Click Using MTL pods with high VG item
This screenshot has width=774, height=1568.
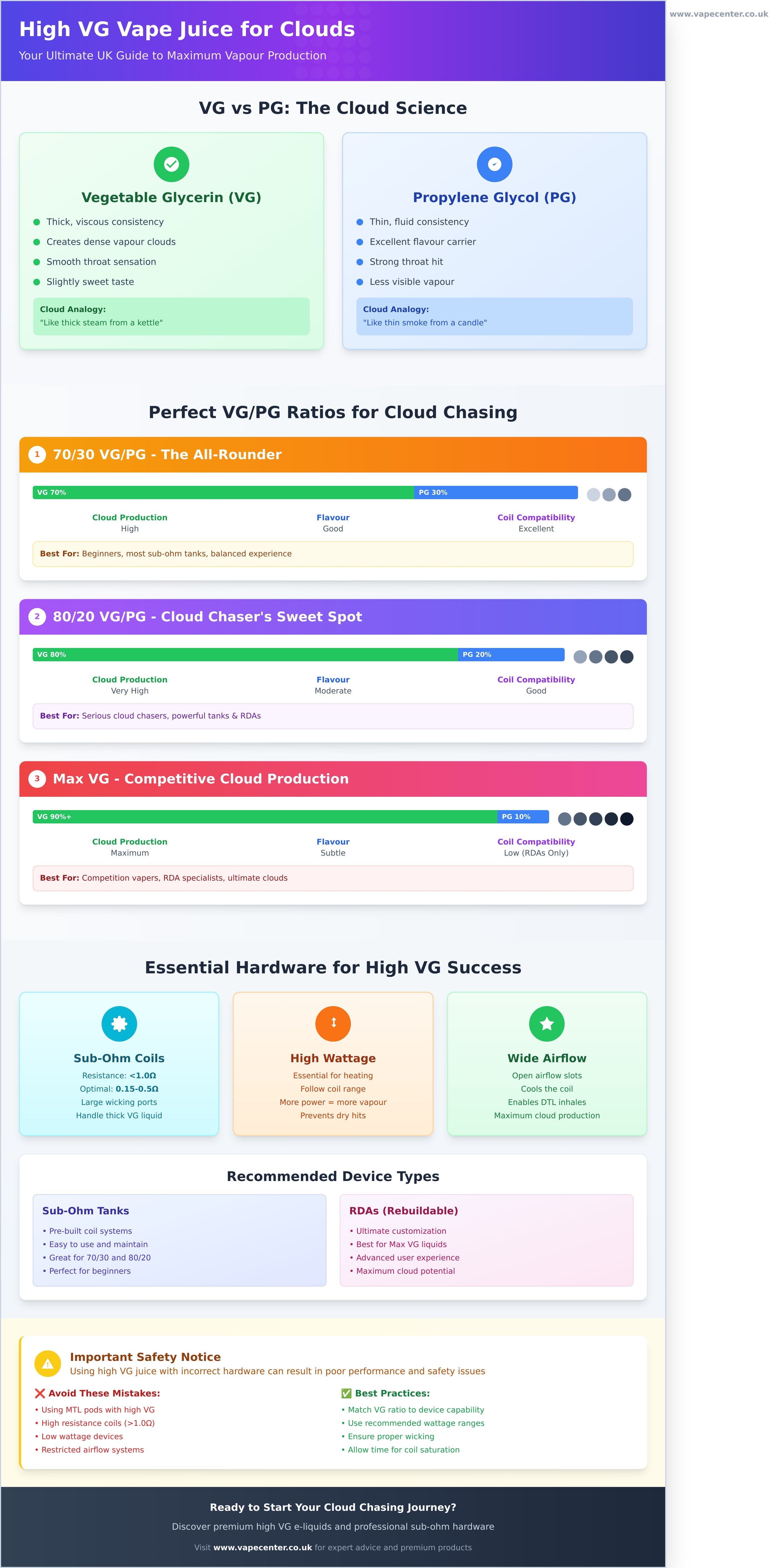pos(95,1410)
